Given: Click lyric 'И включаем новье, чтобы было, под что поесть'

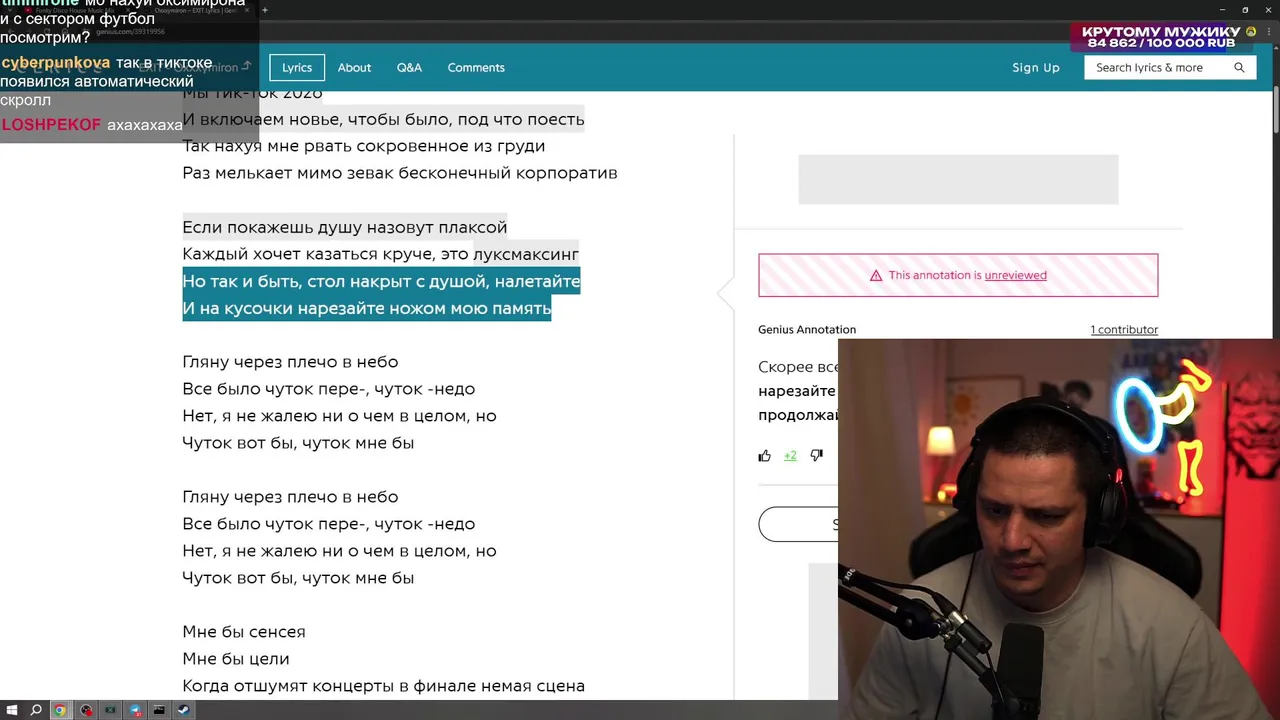Looking at the screenshot, I should pyautogui.click(x=383, y=119).
